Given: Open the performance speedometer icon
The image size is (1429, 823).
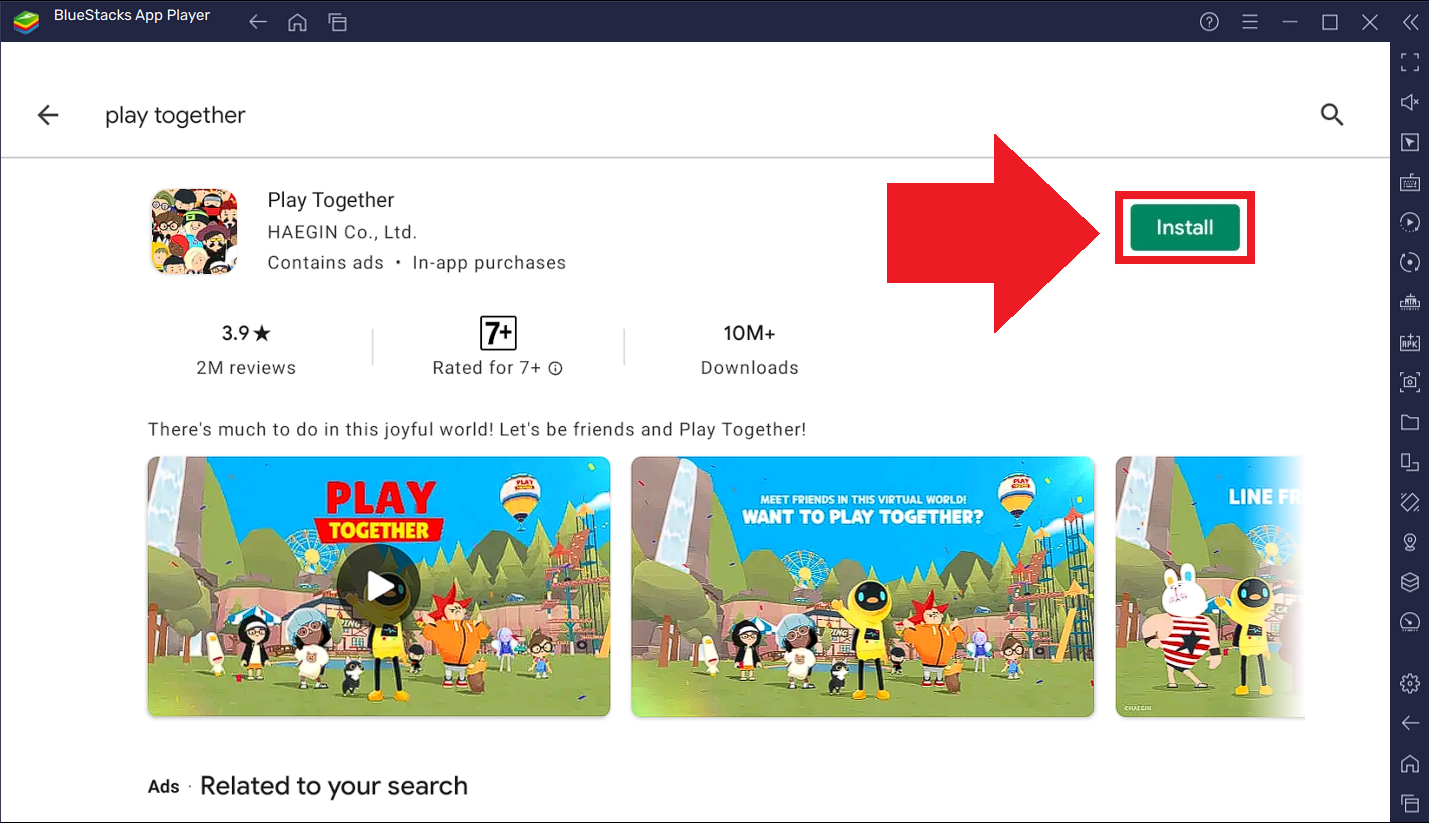Looking at the screenshot, I should pyautogui.click(x=1410, y=622).
